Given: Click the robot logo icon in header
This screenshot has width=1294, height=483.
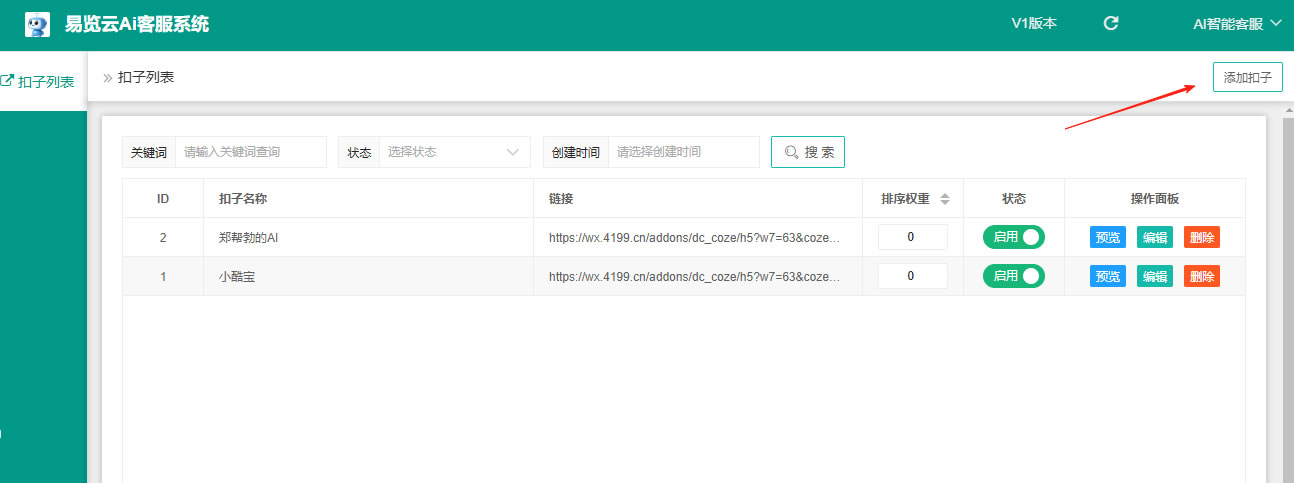Looking at the screenshot, I should tap(37, 24).
